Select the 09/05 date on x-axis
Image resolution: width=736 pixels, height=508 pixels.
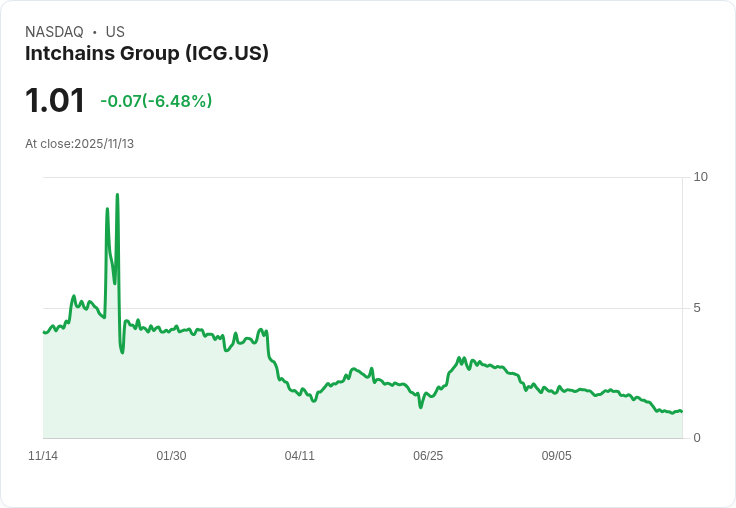(x=556, y=456)
